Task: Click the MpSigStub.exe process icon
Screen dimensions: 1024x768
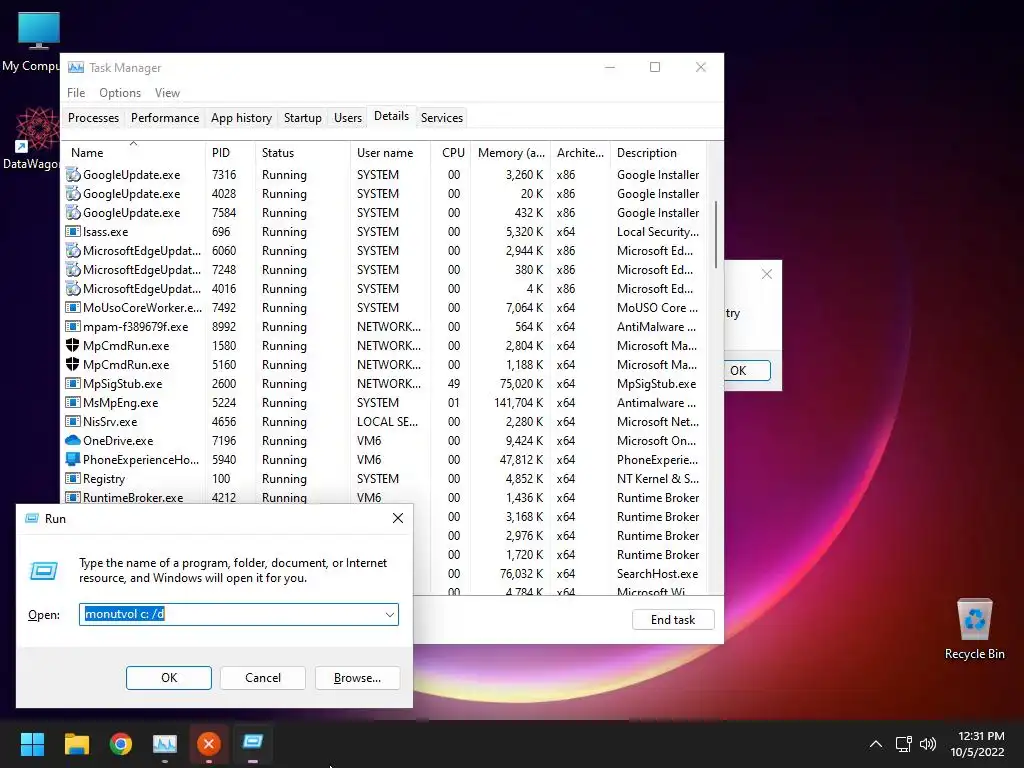Action: coord(72,383)
